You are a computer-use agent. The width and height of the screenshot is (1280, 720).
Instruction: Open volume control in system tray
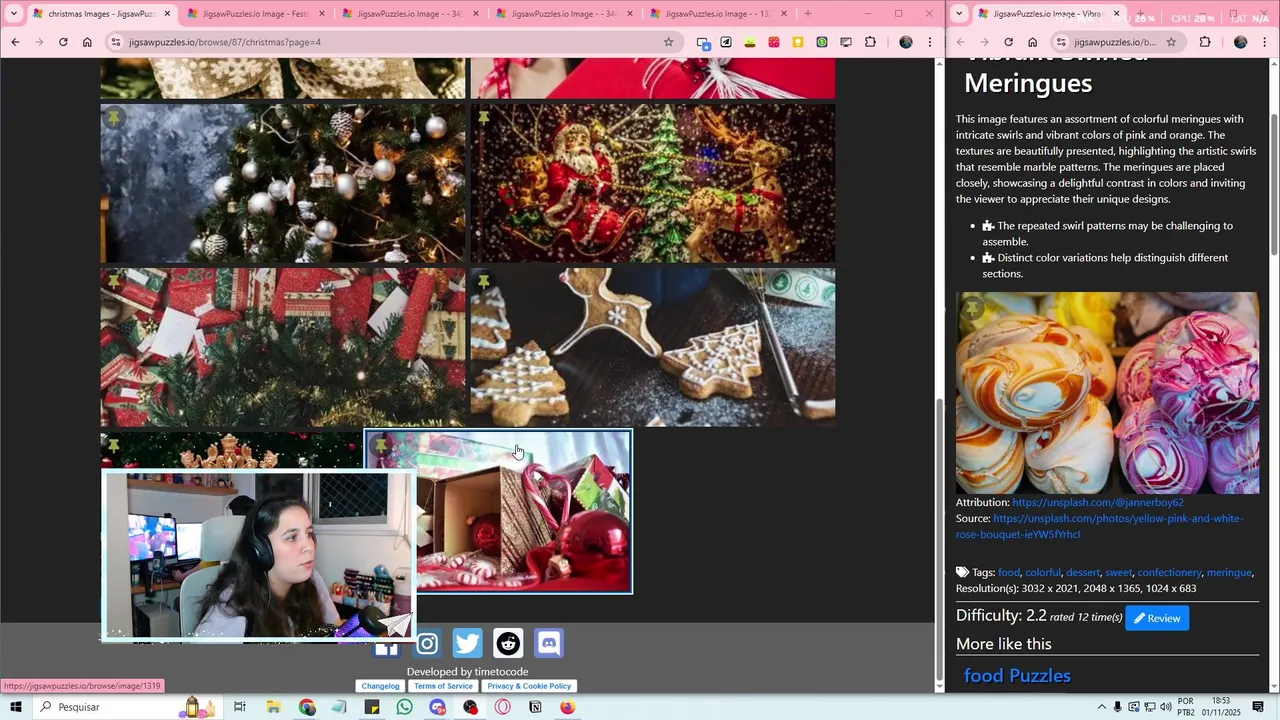[1165, 707]
